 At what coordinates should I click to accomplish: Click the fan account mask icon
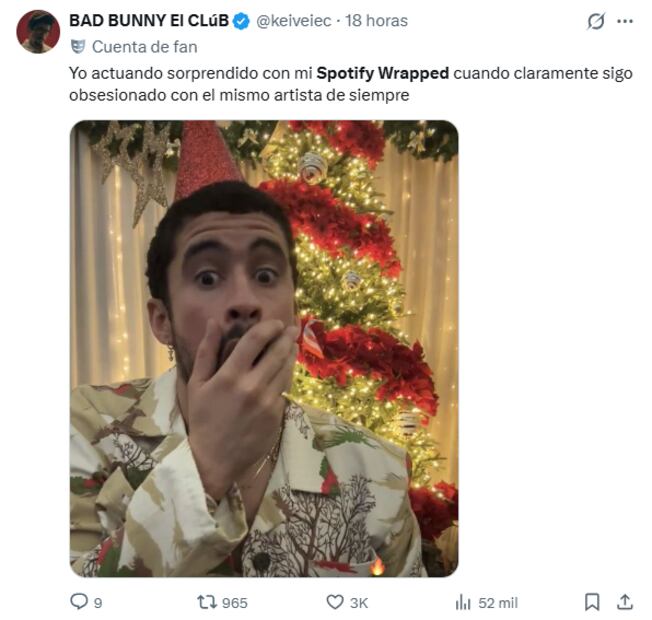pyautogui.click(x=77, y=46)
